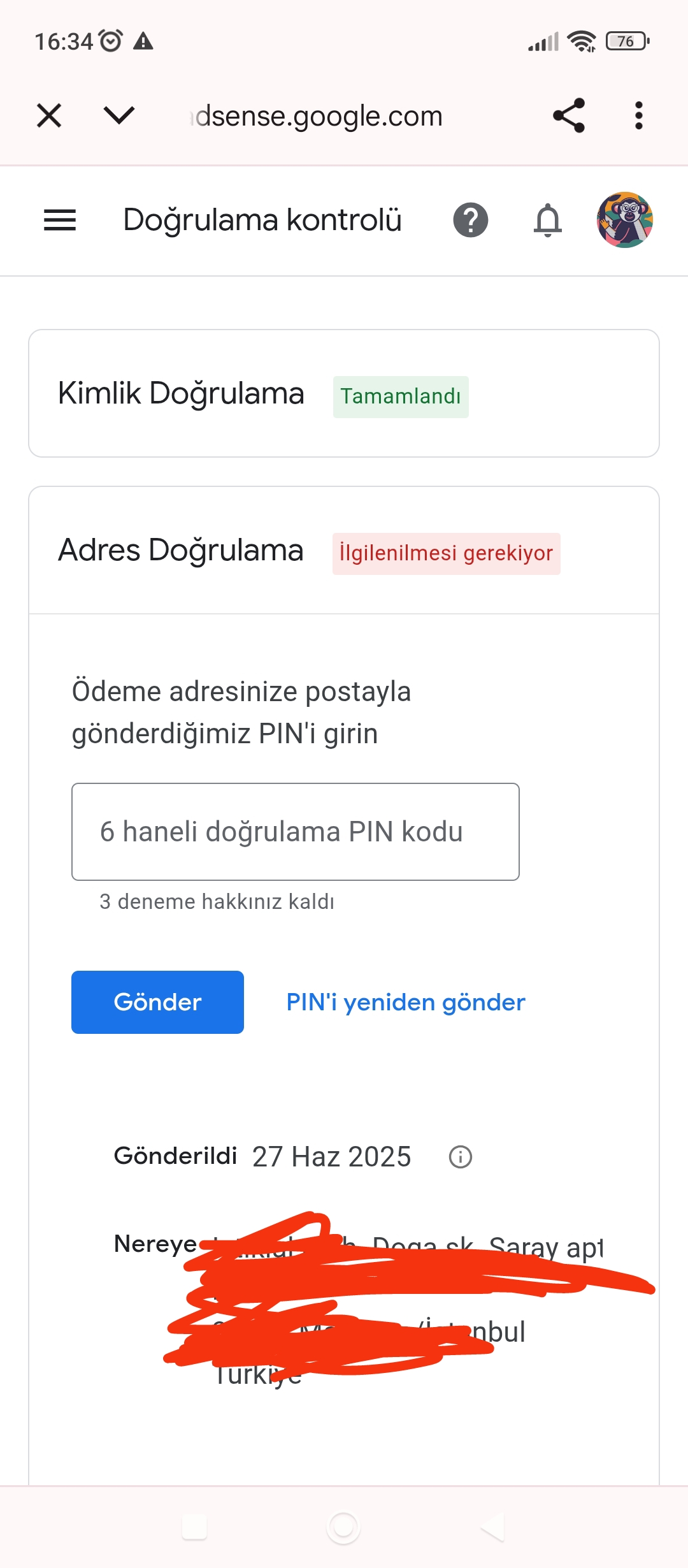This screenshot has width=688, height=1568.
Task: Open notifications bell
Action: tap(548, 220)
